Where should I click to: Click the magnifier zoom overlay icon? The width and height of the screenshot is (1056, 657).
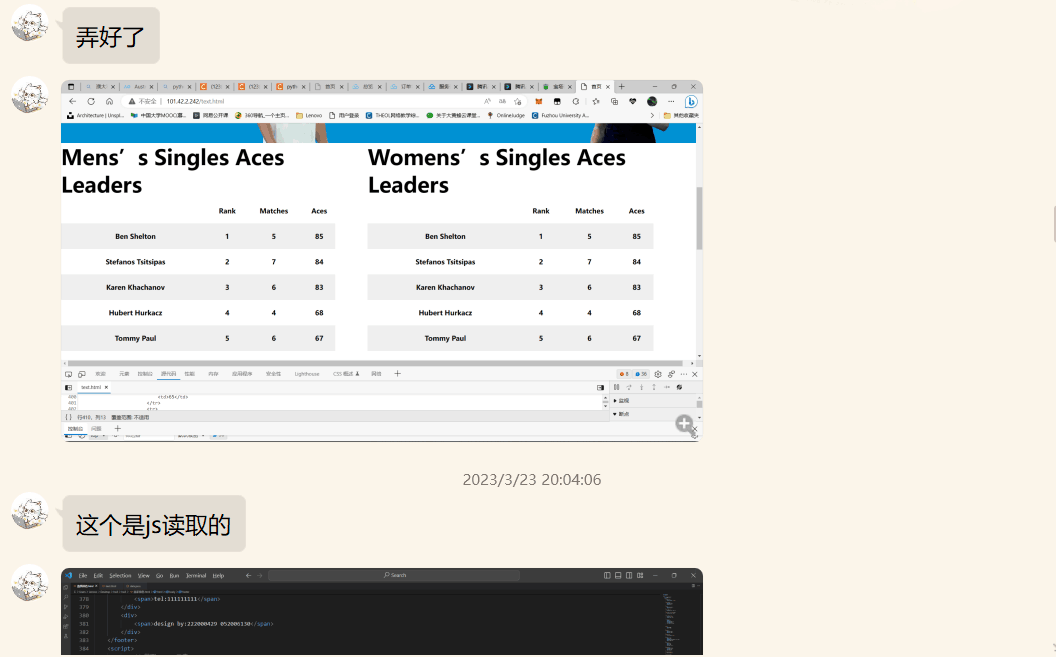(x=684, y=423)
